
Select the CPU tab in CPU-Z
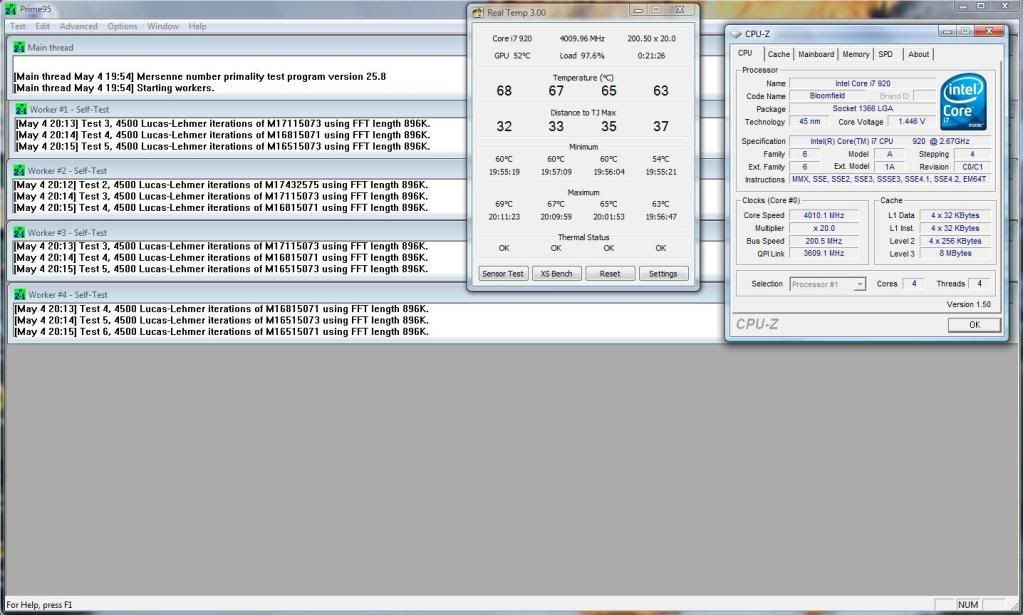pyautogui.click(x=745, y=53)
